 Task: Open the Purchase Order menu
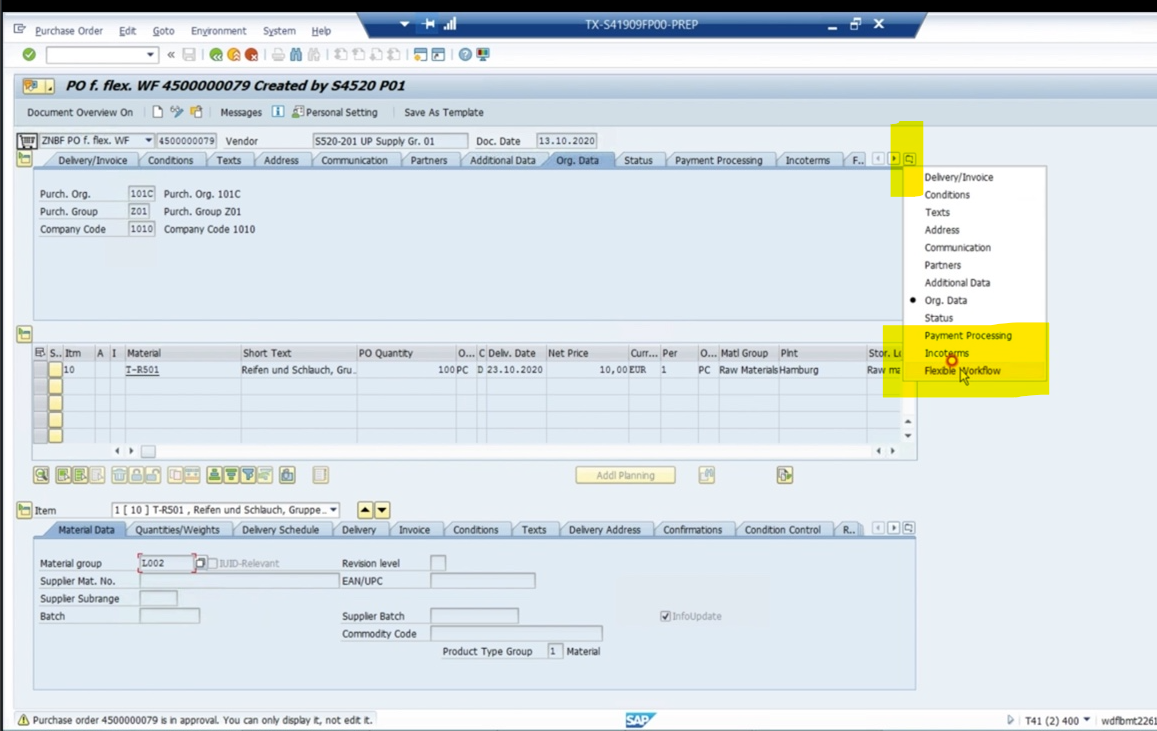69,31
